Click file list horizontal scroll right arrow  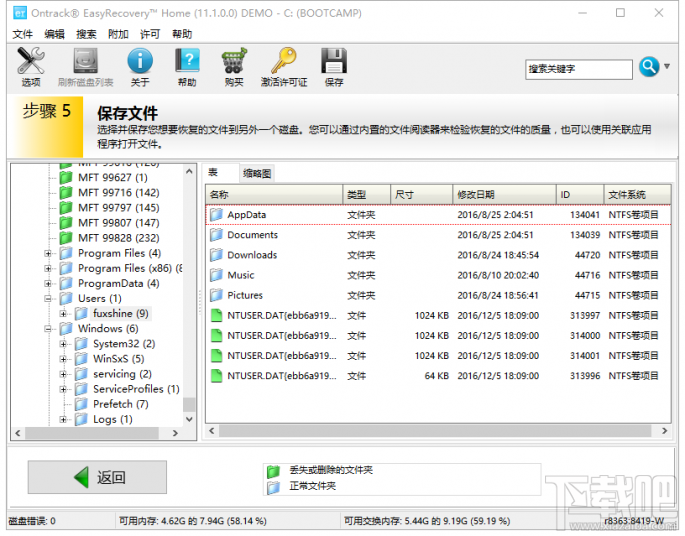664,431
